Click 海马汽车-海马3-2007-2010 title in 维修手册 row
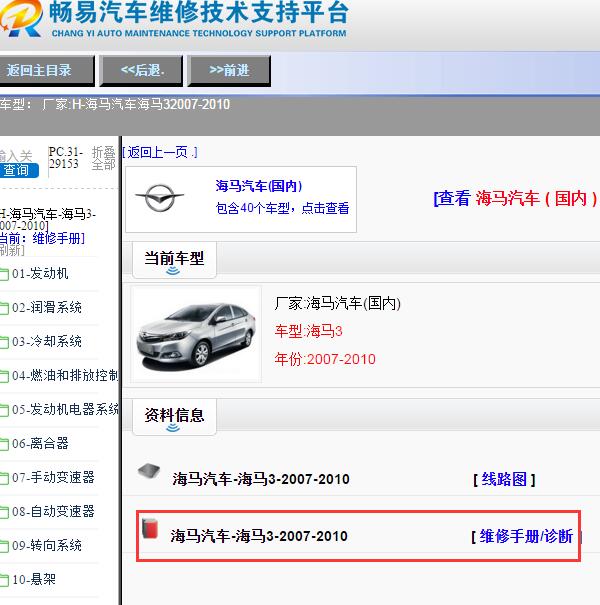Viewport: 600px width, 605px height. [x=259, y=536]
